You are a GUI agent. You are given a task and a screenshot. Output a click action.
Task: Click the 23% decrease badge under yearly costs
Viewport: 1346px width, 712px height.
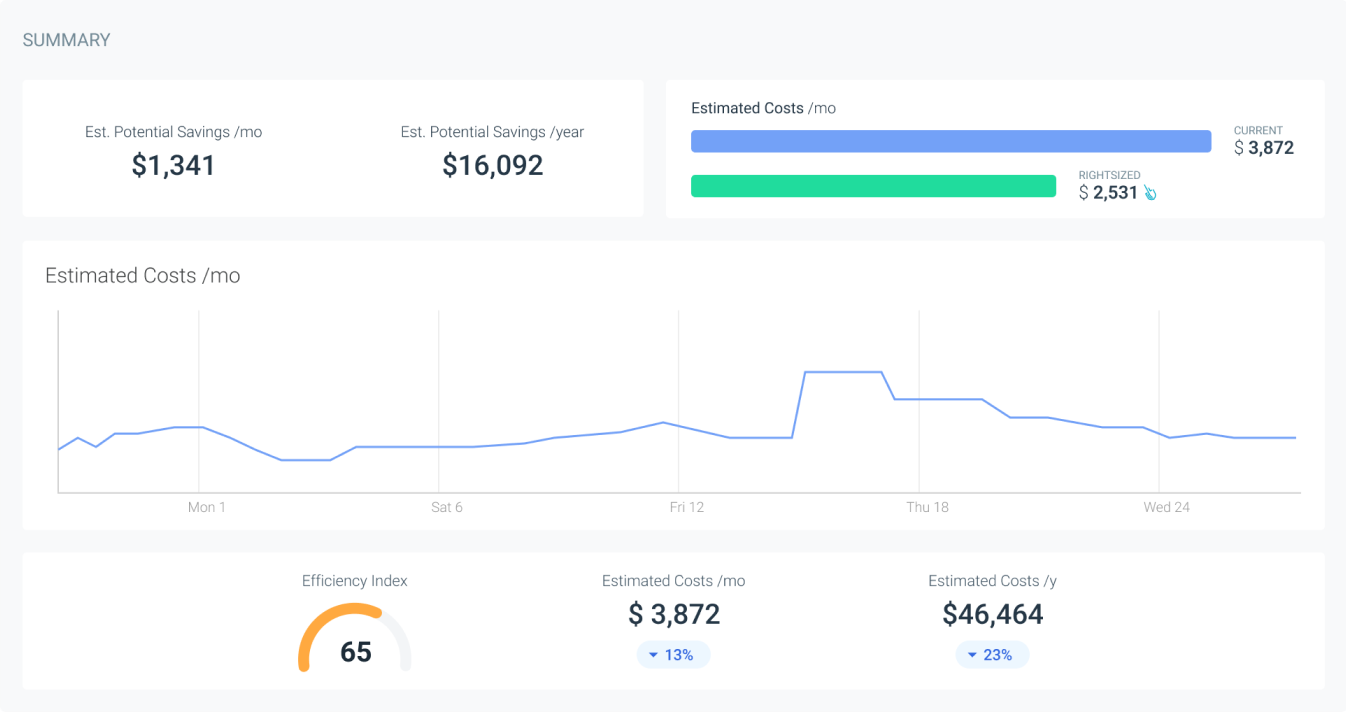point(992,655)
